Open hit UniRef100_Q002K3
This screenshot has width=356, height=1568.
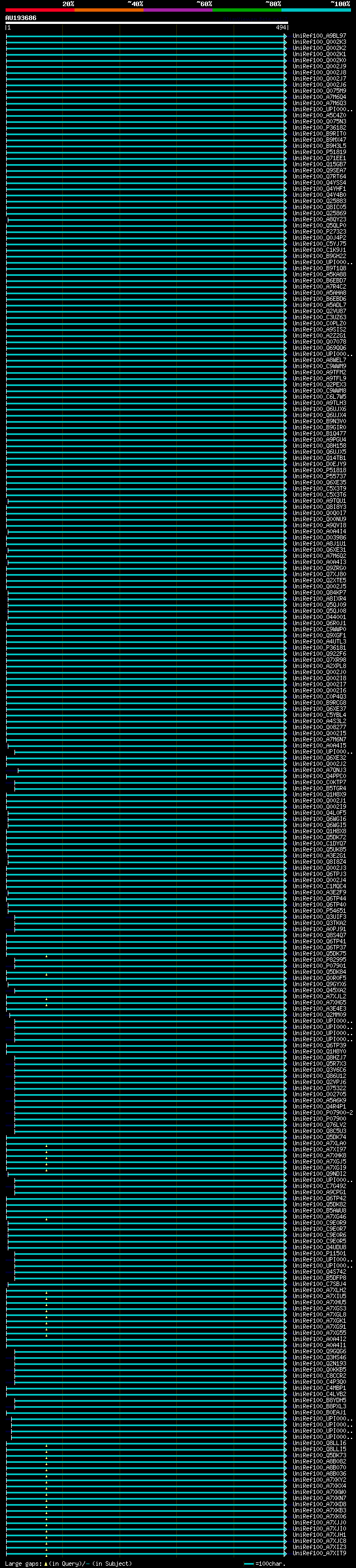(x=319, y=42)
